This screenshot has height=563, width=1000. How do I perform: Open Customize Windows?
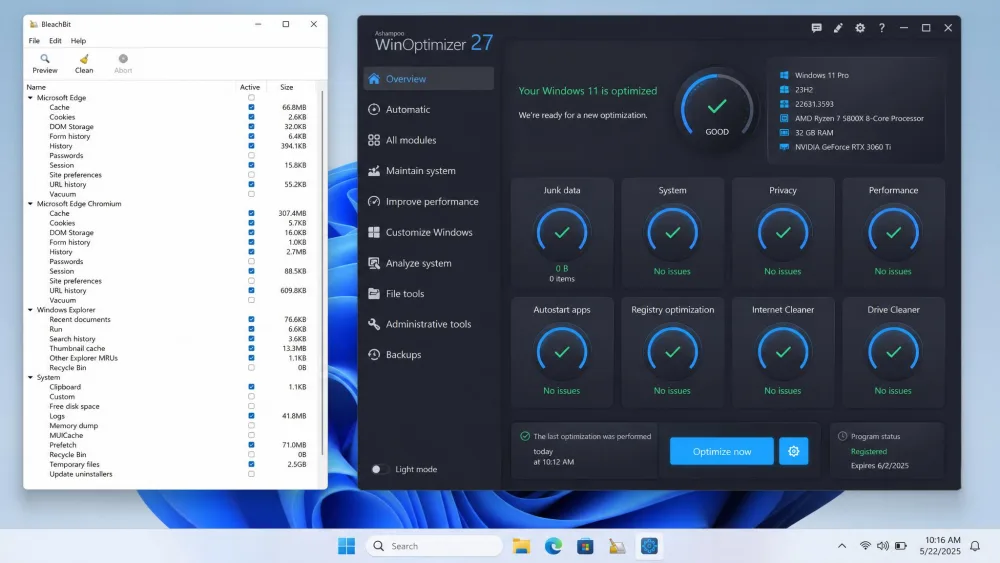(x=429, y=232)
